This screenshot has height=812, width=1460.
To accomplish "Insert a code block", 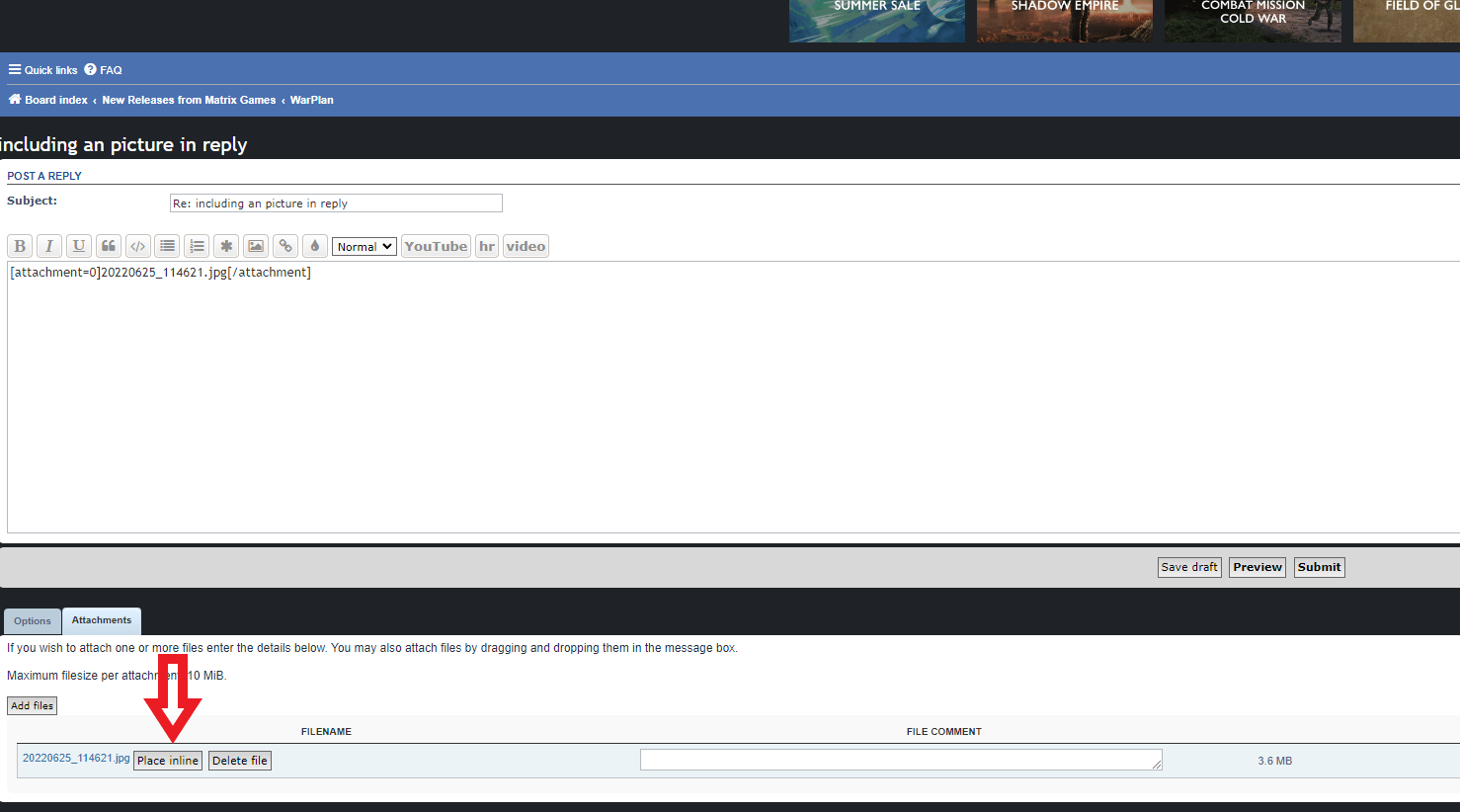I will [x=138, y=246].
